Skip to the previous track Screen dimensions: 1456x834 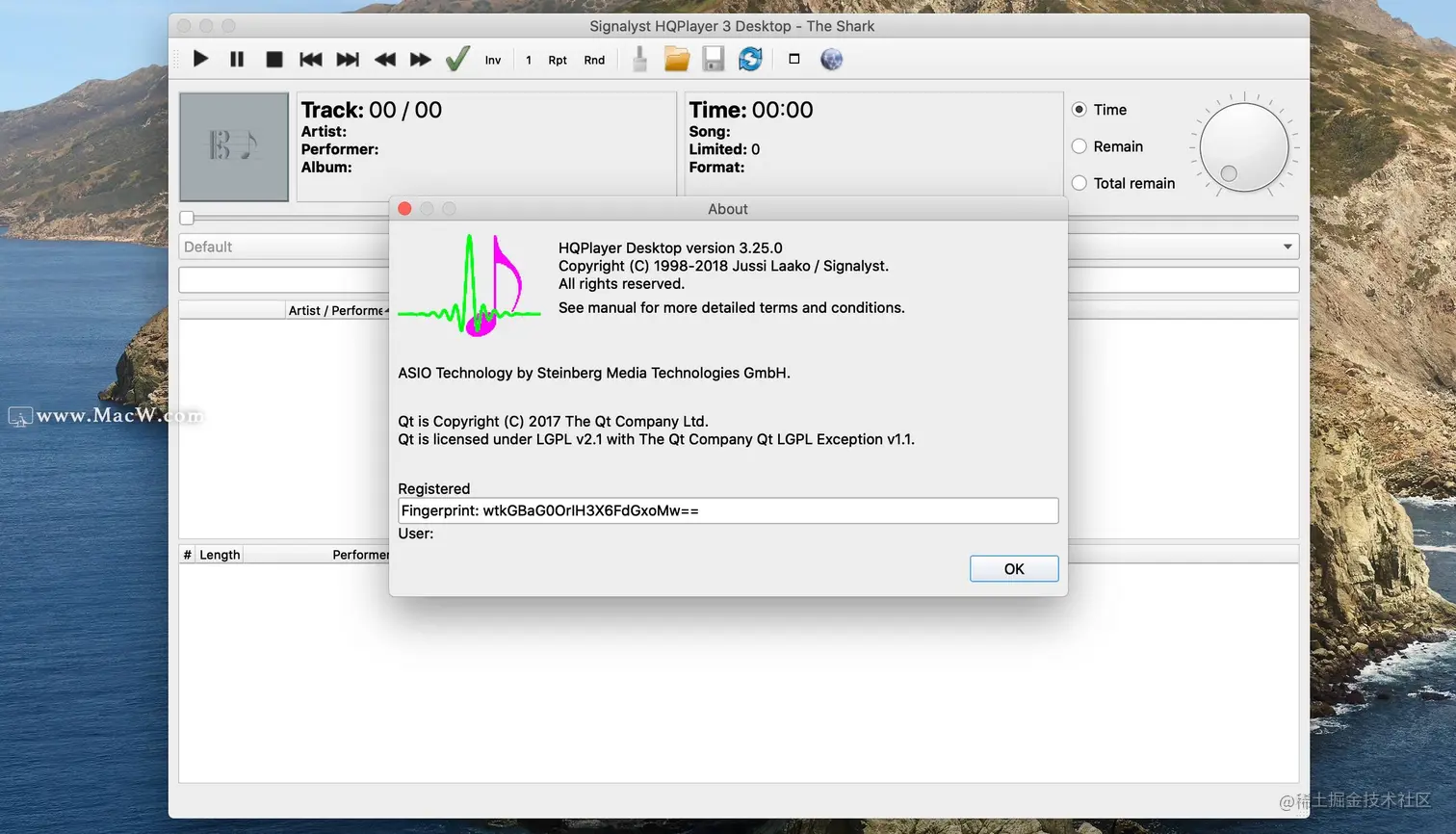tap(311, 59)
